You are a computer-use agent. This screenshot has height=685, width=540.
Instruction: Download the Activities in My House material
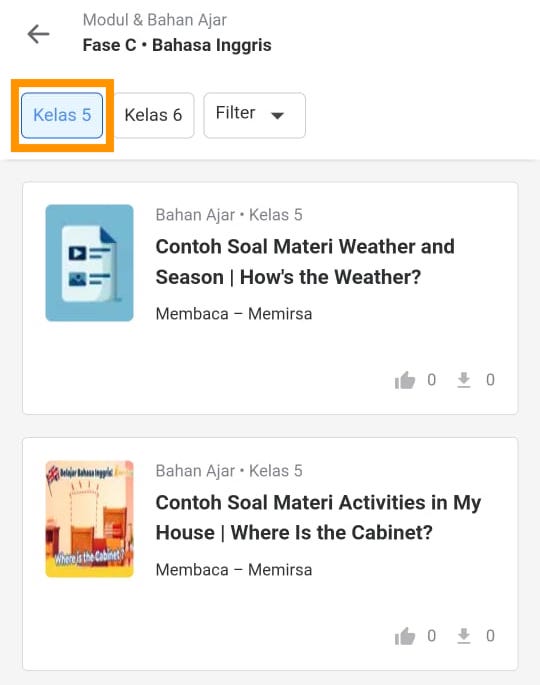(464, 636)
